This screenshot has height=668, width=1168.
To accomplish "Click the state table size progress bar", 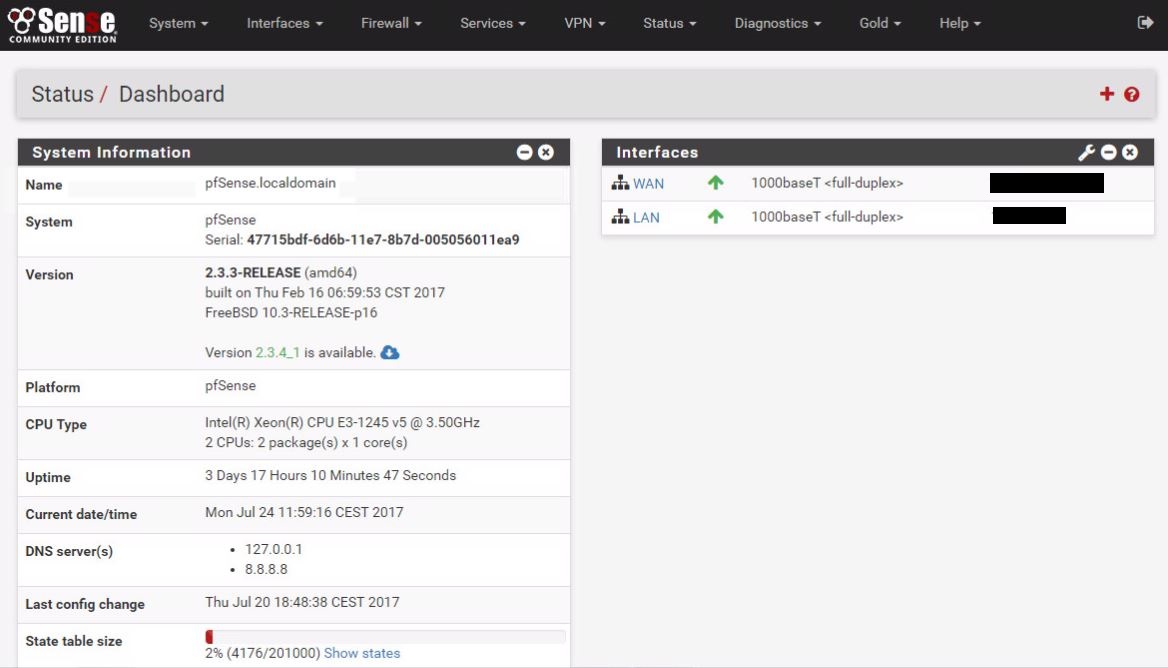I will pos(385,636).
